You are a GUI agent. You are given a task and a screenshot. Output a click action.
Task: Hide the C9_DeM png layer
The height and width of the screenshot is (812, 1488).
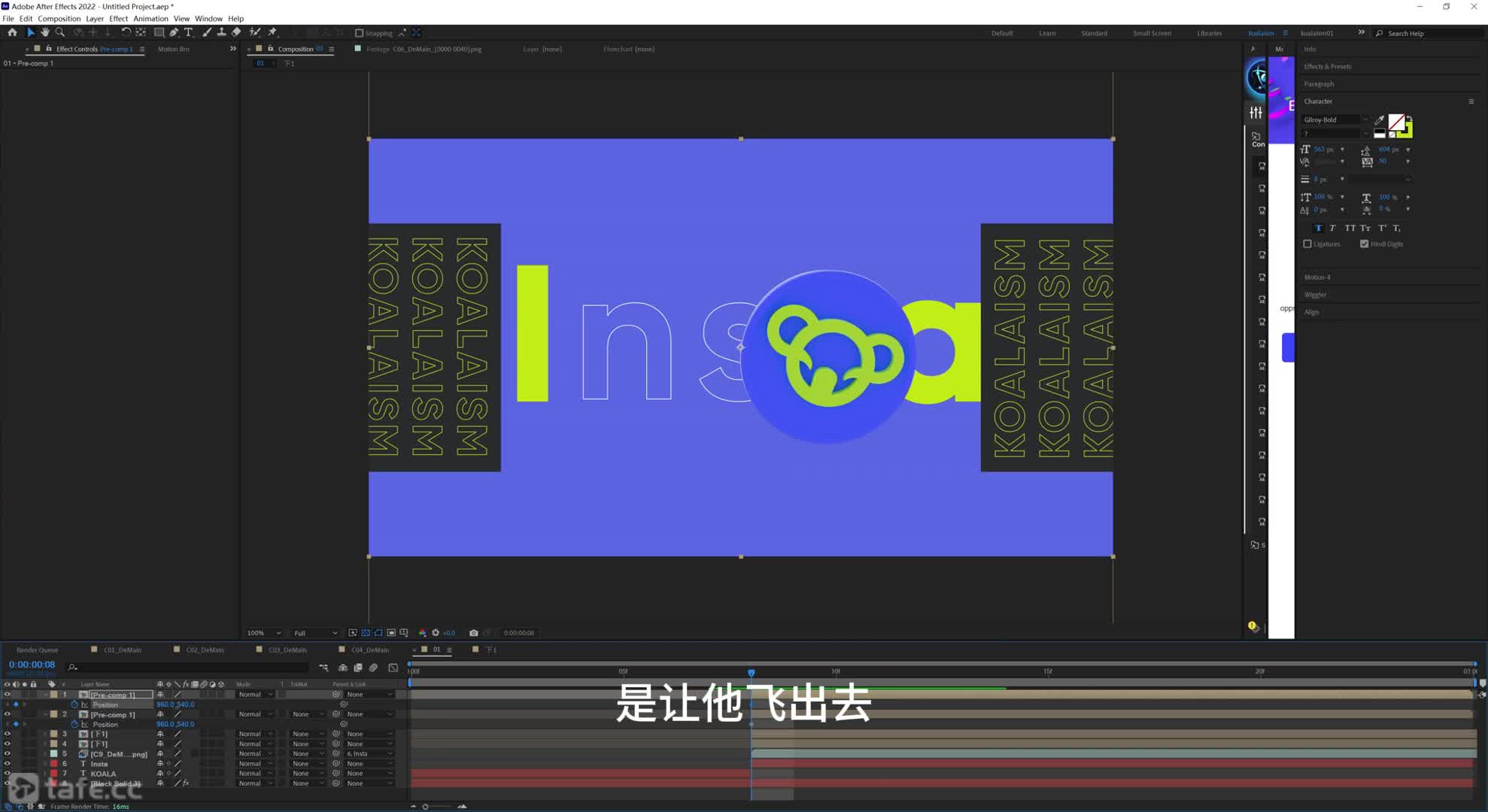tap(7, 753)
